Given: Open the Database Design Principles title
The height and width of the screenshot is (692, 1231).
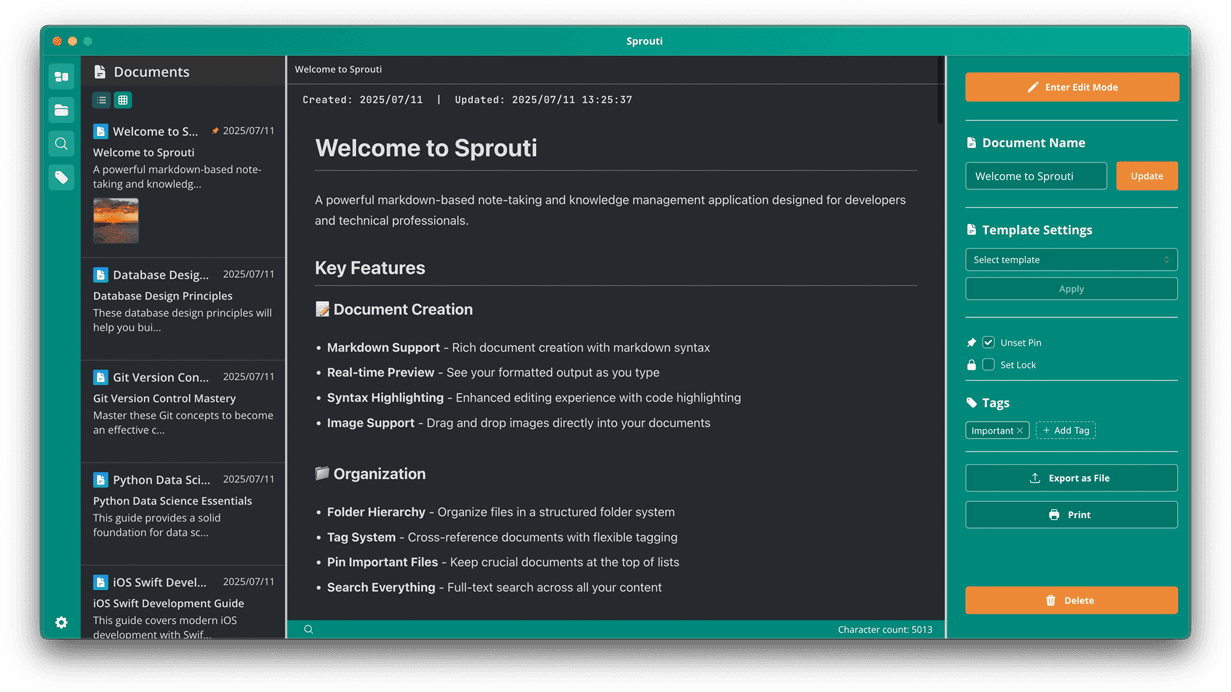Looking at the screenshot, I should pyautogui.click(x=163, y=296).
